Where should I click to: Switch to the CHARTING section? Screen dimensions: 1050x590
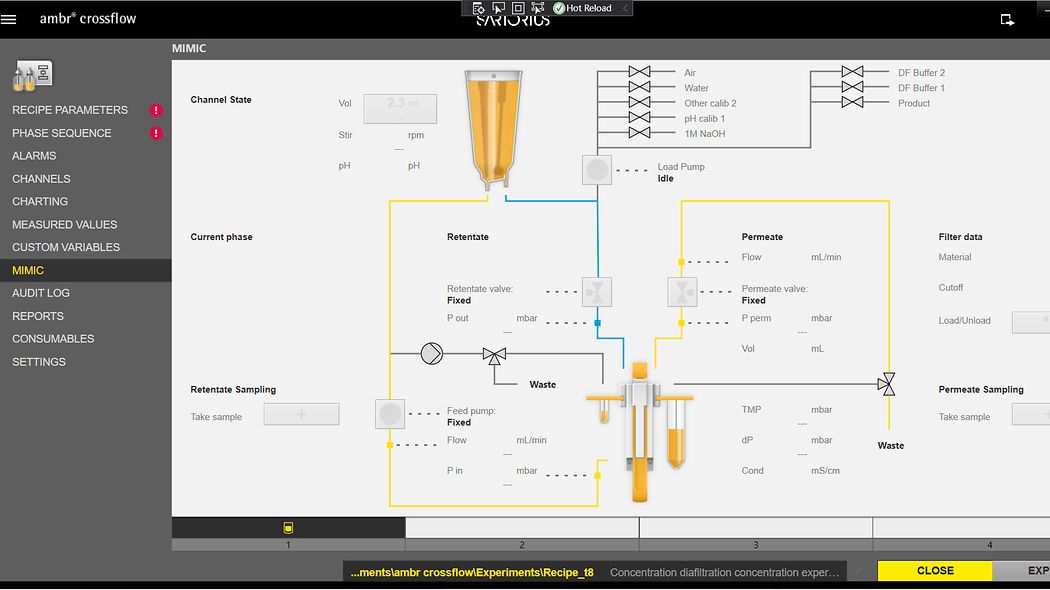(40, 201)
